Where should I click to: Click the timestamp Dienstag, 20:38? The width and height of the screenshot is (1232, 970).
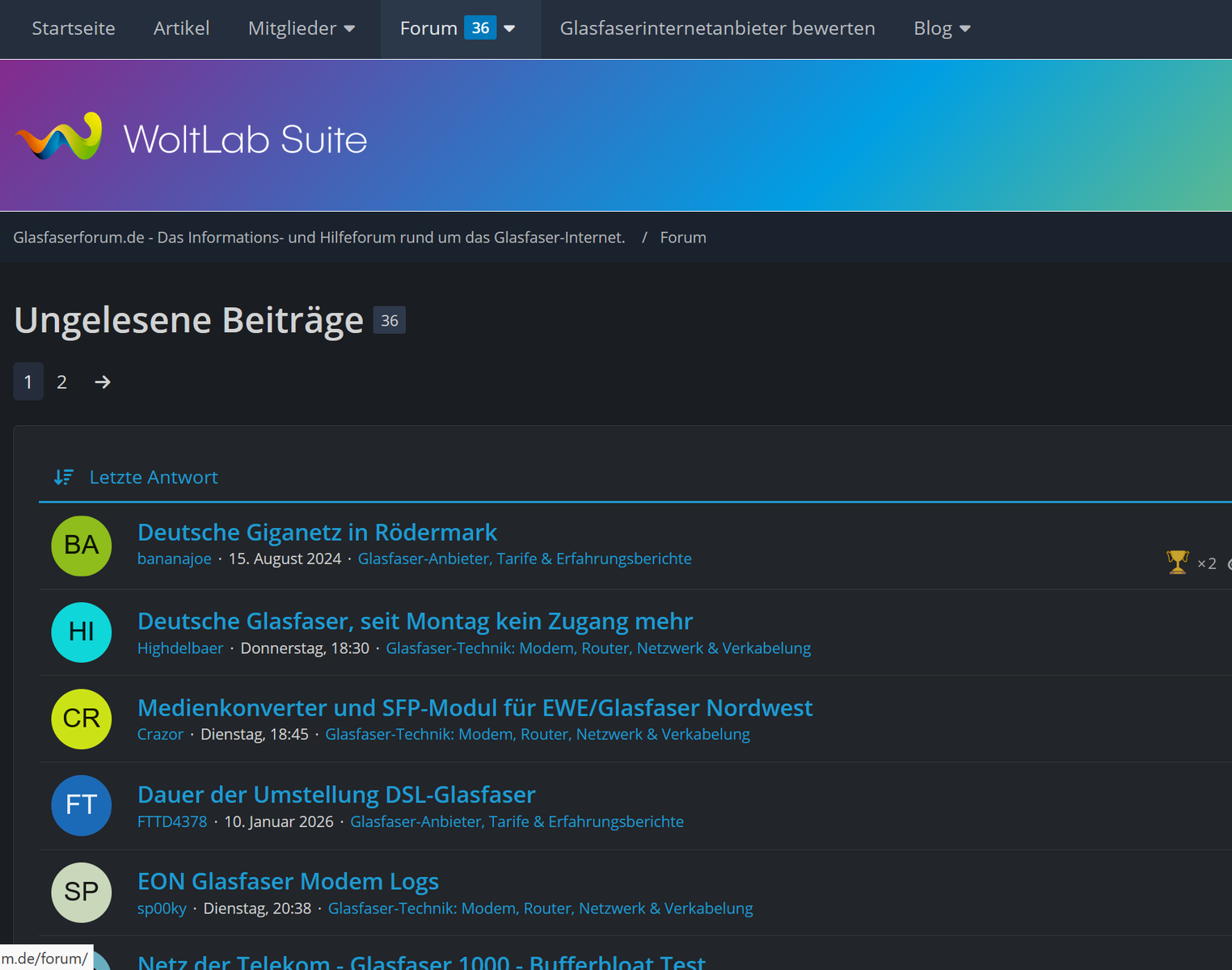pos(257,909)
